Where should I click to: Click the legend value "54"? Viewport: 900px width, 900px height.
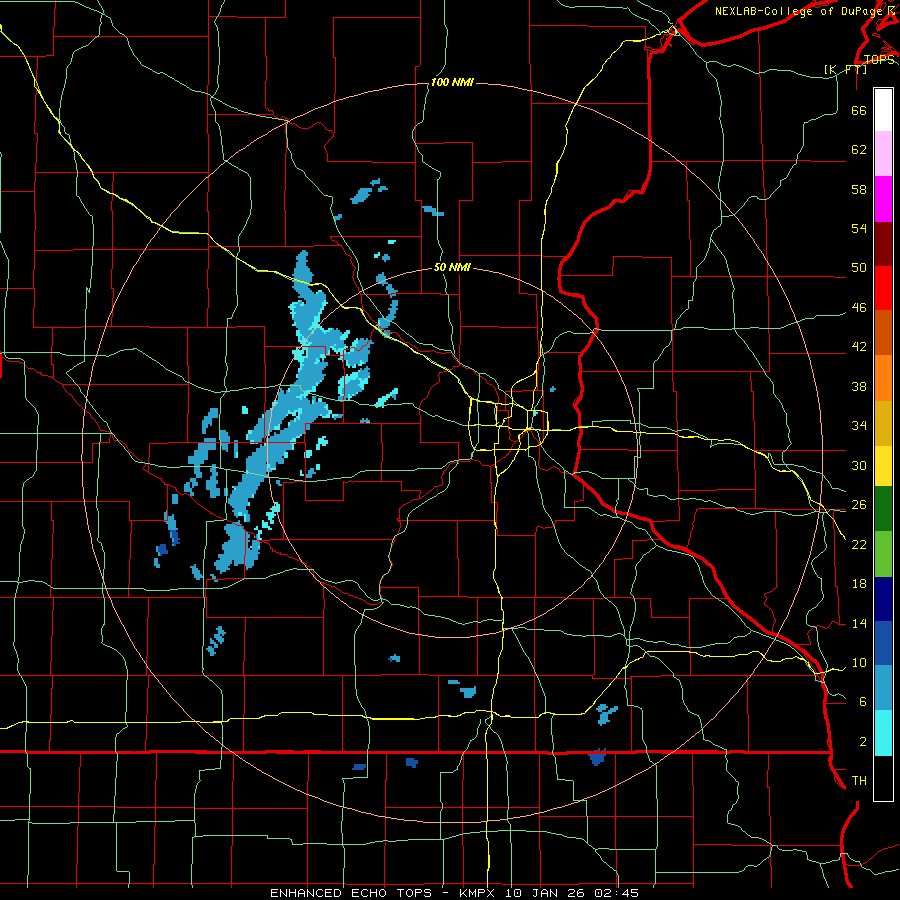point(859,228)
